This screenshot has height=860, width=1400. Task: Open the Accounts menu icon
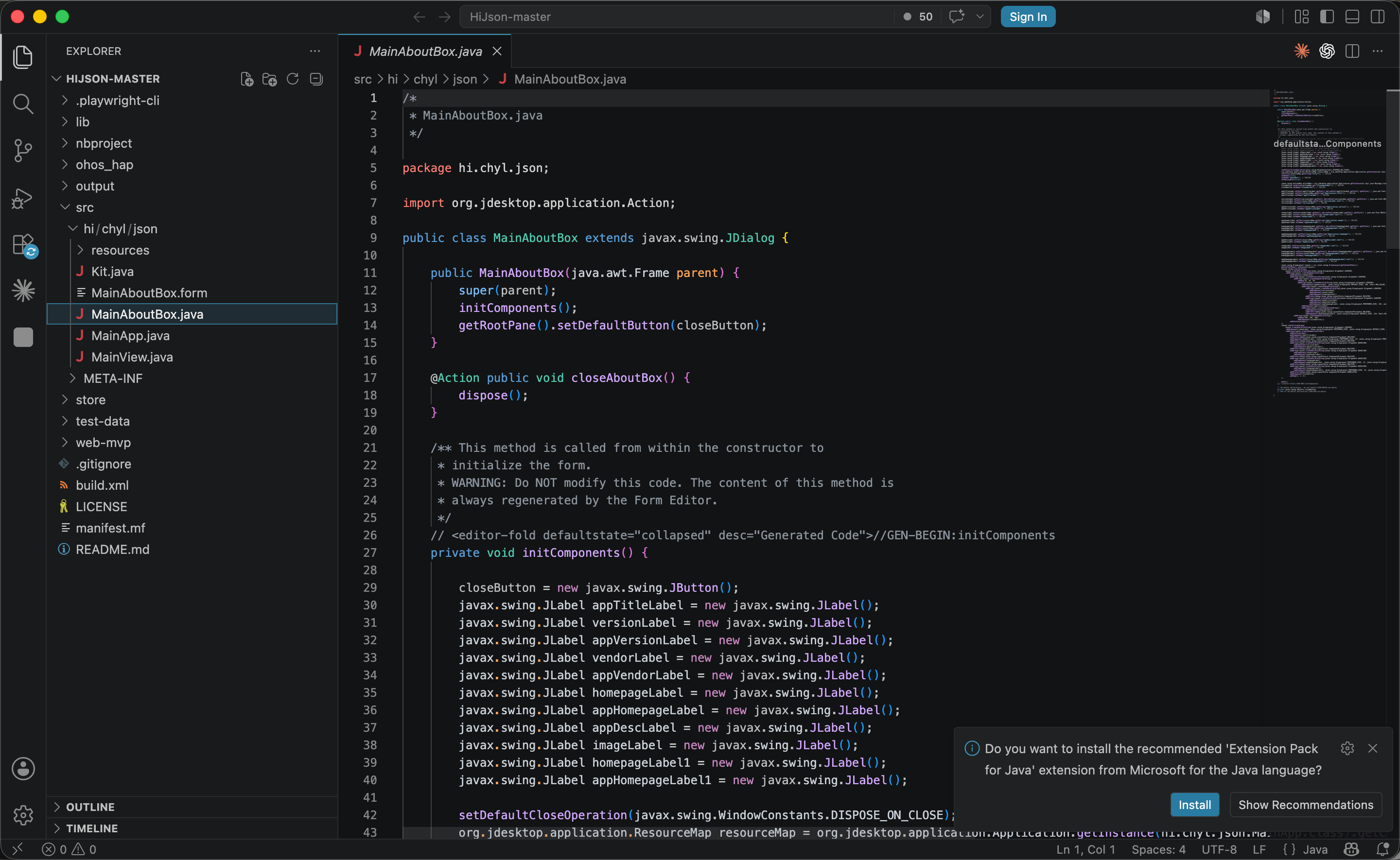[x=23, y=769]
